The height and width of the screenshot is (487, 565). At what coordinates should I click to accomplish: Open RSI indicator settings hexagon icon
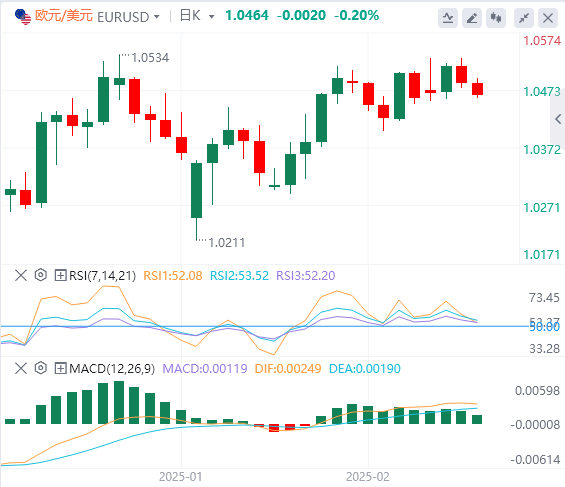click(41, 275)
